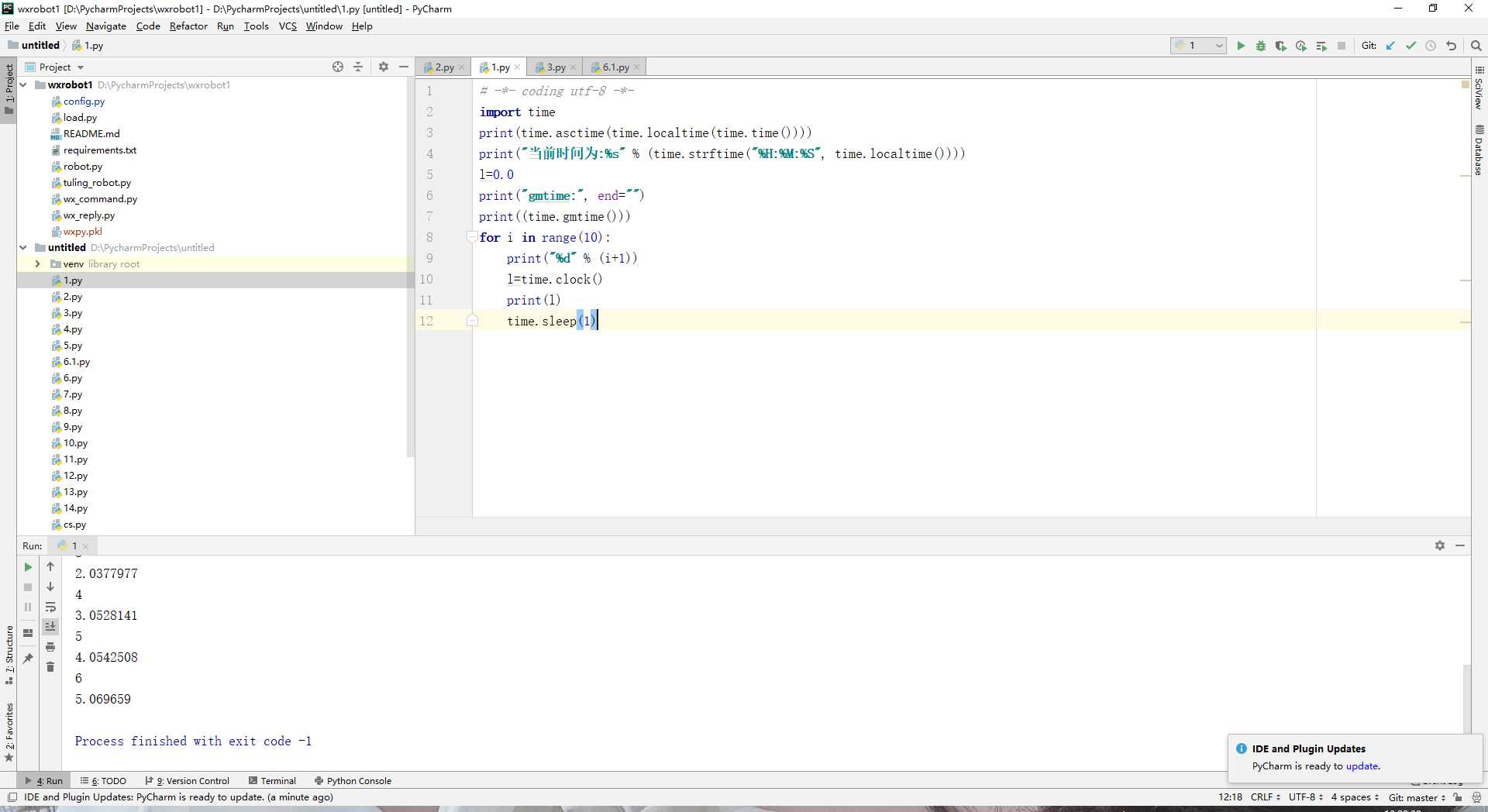Click the editor error stripe top indicator

point(1465,84)
